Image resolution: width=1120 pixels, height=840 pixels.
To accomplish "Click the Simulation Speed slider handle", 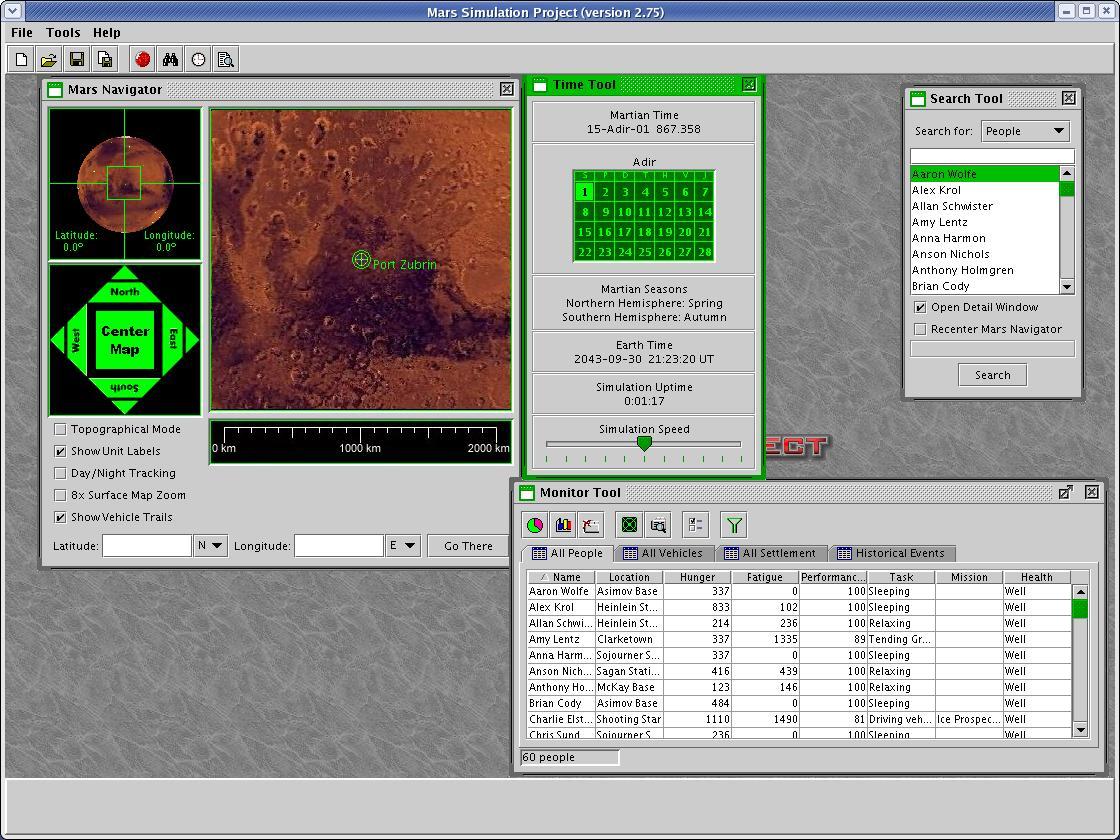I will pyautogui.click(x=645, y=443).
